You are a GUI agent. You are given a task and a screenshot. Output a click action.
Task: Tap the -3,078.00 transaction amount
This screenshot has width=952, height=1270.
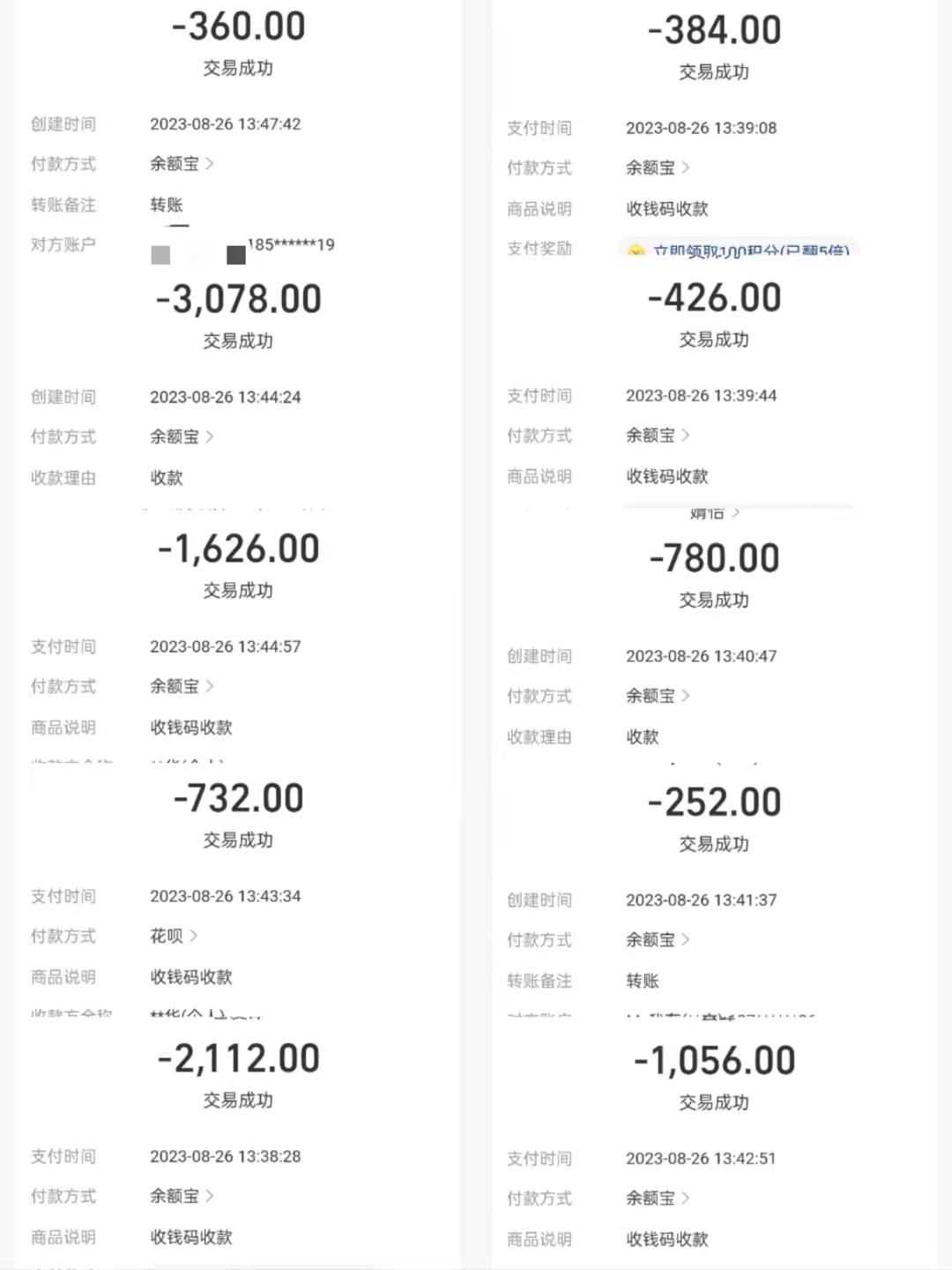tap(239, 299)
